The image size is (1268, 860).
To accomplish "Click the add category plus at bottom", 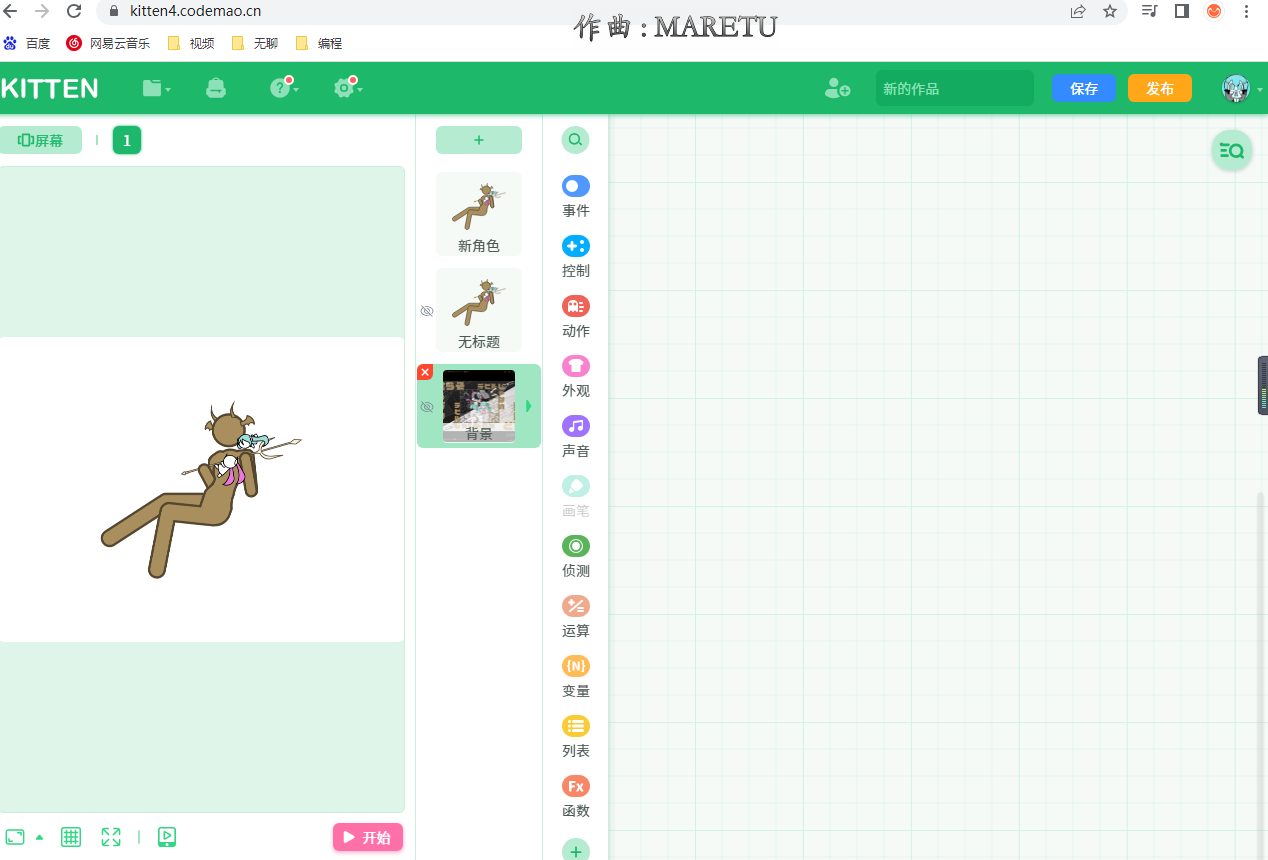I will (576, 850).
